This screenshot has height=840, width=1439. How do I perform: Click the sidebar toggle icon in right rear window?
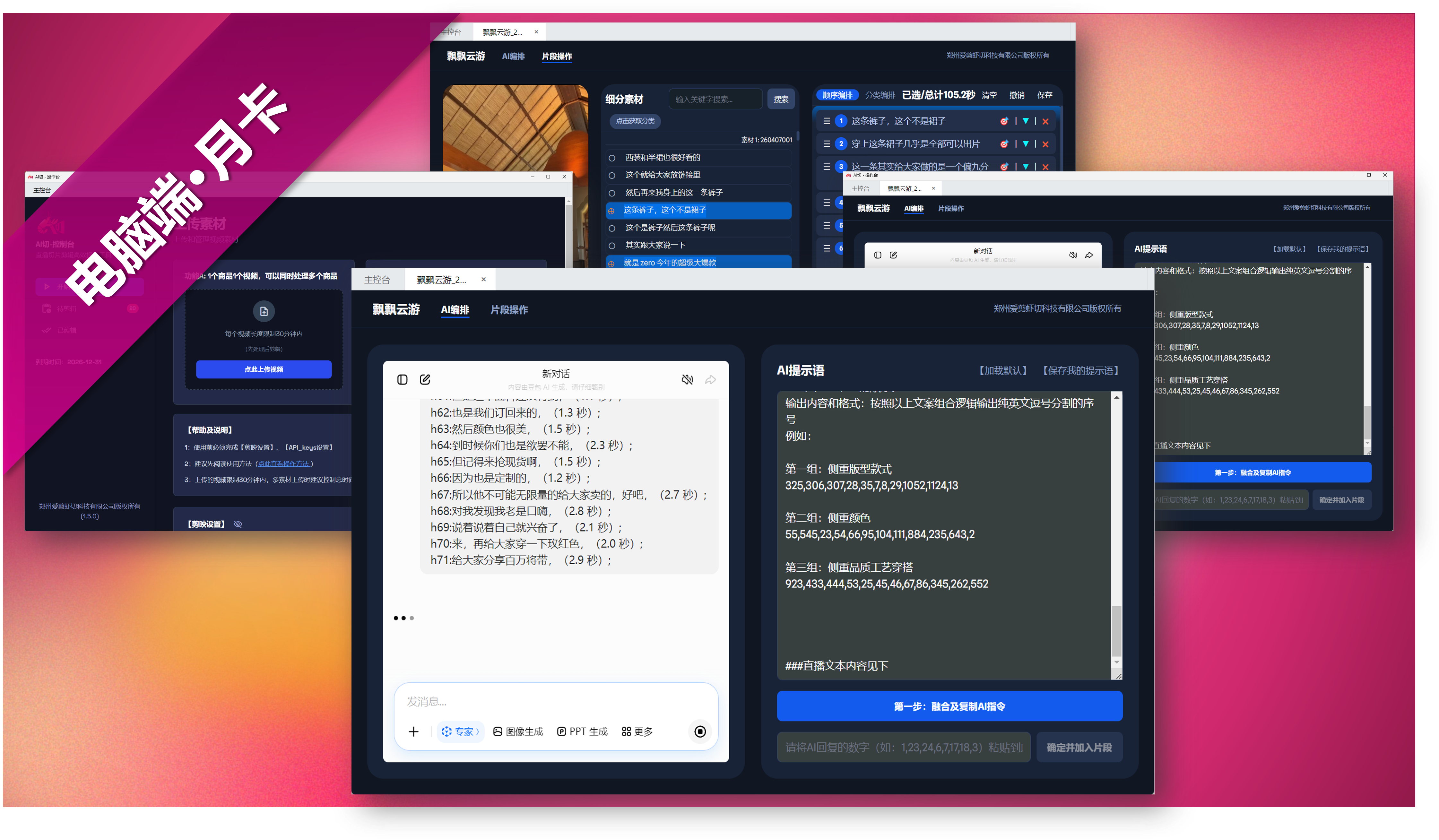[x=878, y=255]
